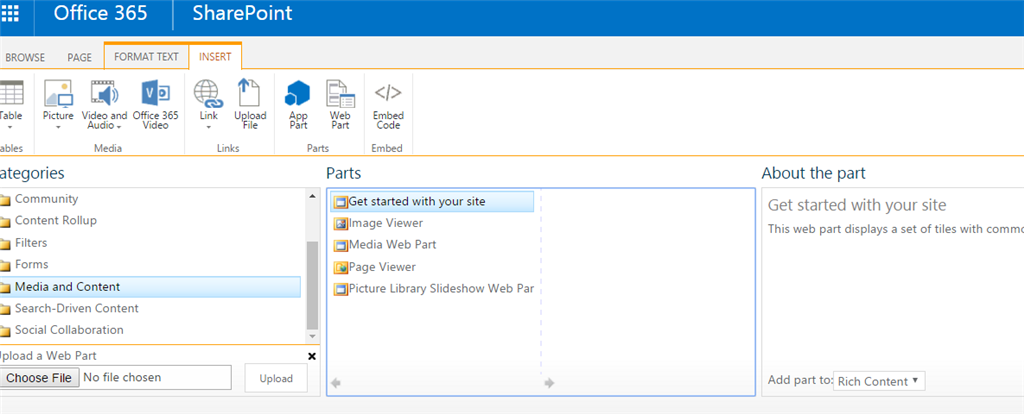
Task: Switch to the INSERT tab
Action: point(216,57)
